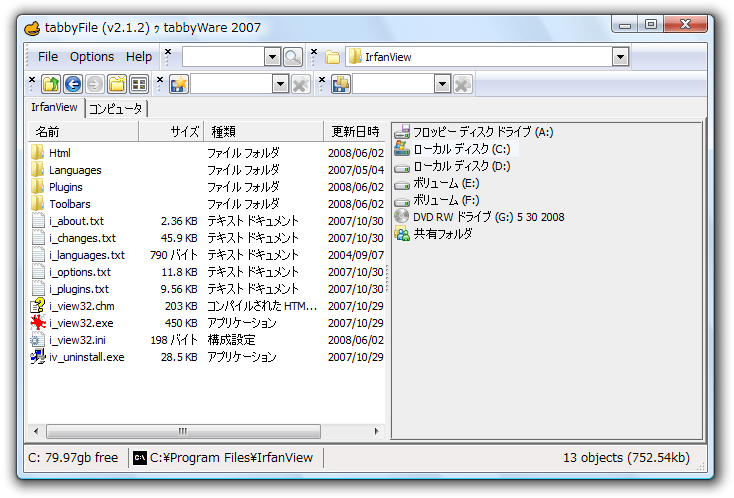Image resolution: width=734 pixels, height=498 pixels.
Task: Close the search toolbar with its small x
Action: pos(168,51)
